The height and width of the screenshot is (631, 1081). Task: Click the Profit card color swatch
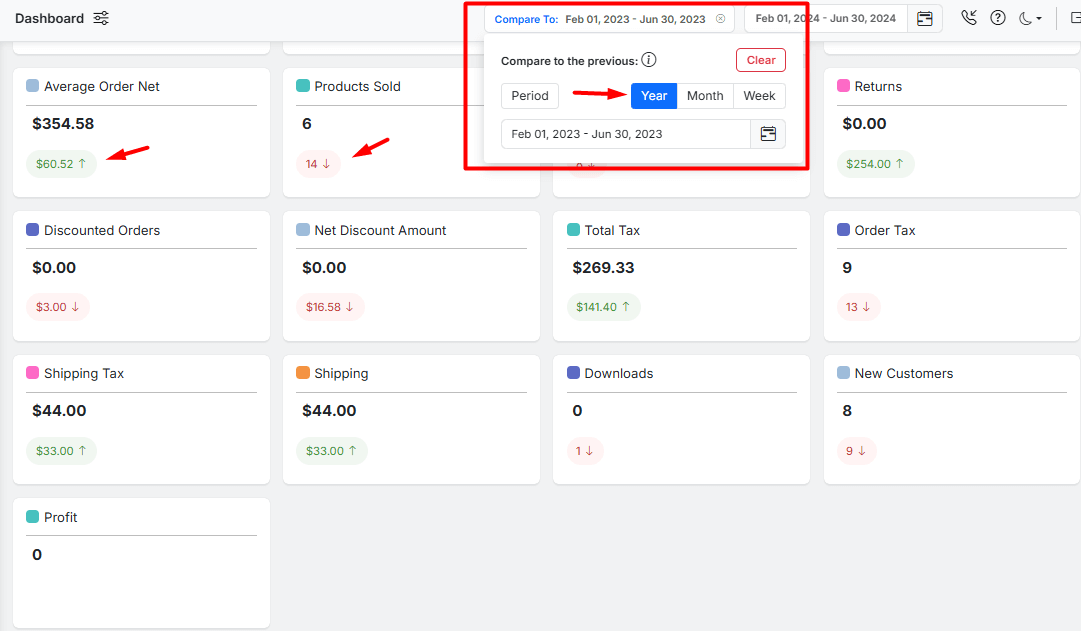[33, 517]
